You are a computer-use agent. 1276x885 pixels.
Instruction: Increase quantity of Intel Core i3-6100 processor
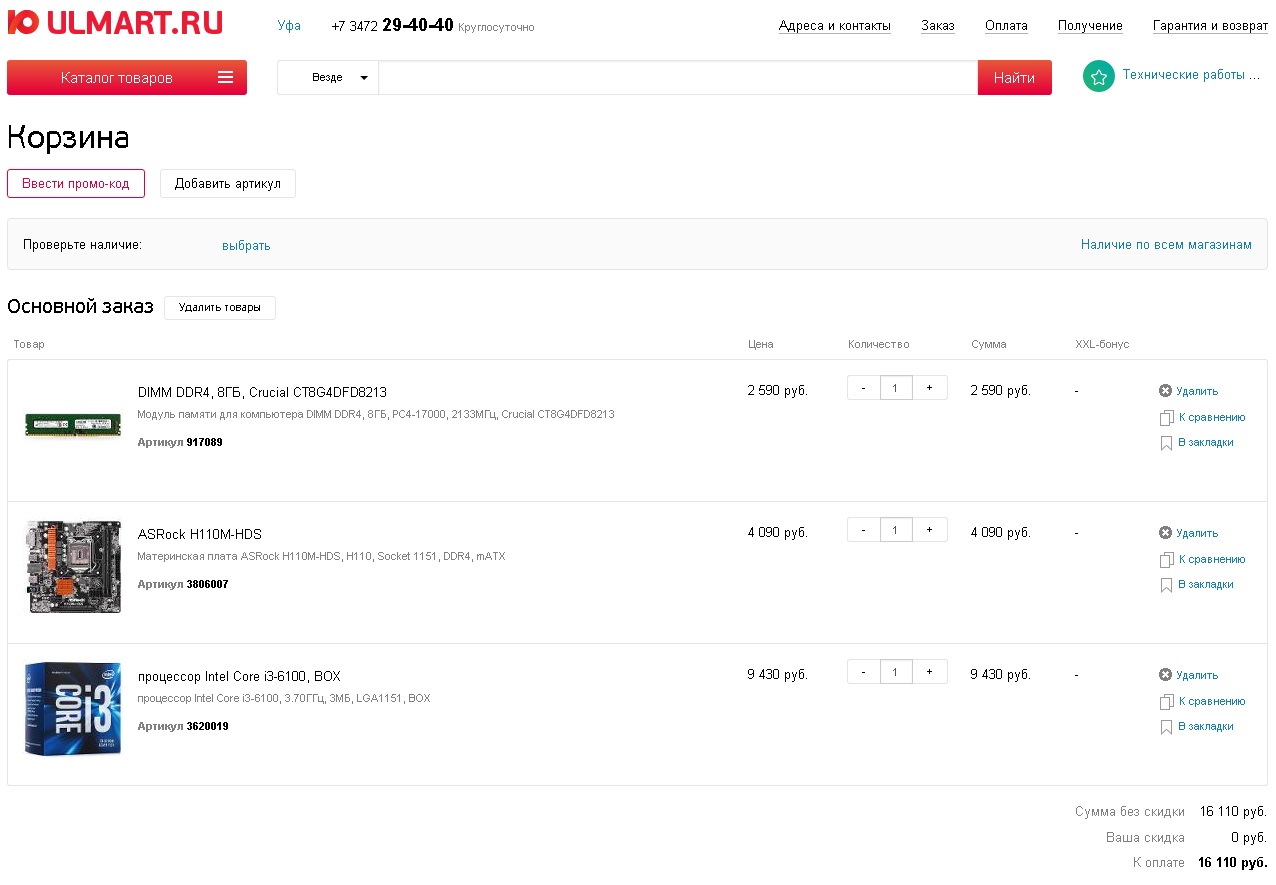tap(930, 672)
